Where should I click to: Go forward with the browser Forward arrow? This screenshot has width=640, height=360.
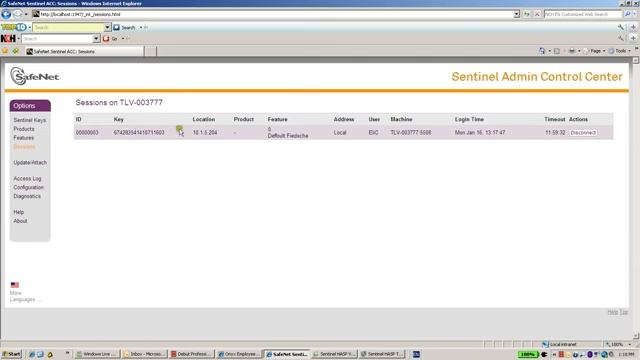(17, 14)
